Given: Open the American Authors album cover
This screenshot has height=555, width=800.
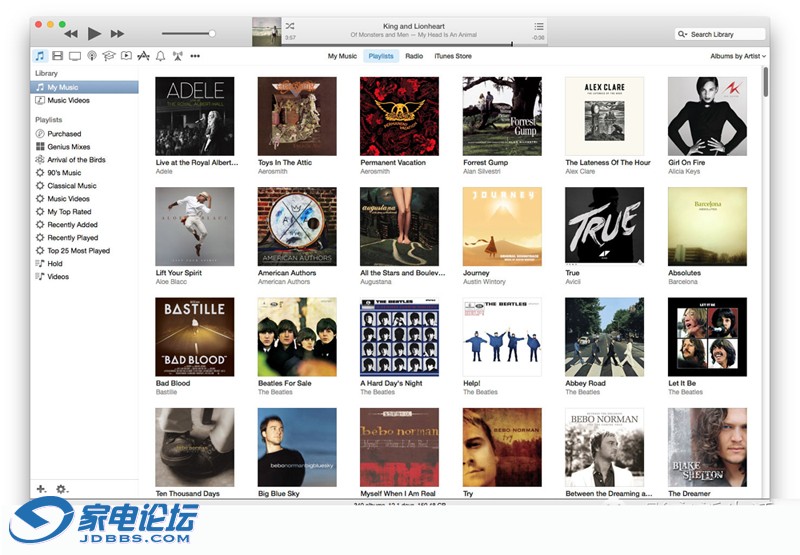Looking at the screenshot, I should pos(297,226).
